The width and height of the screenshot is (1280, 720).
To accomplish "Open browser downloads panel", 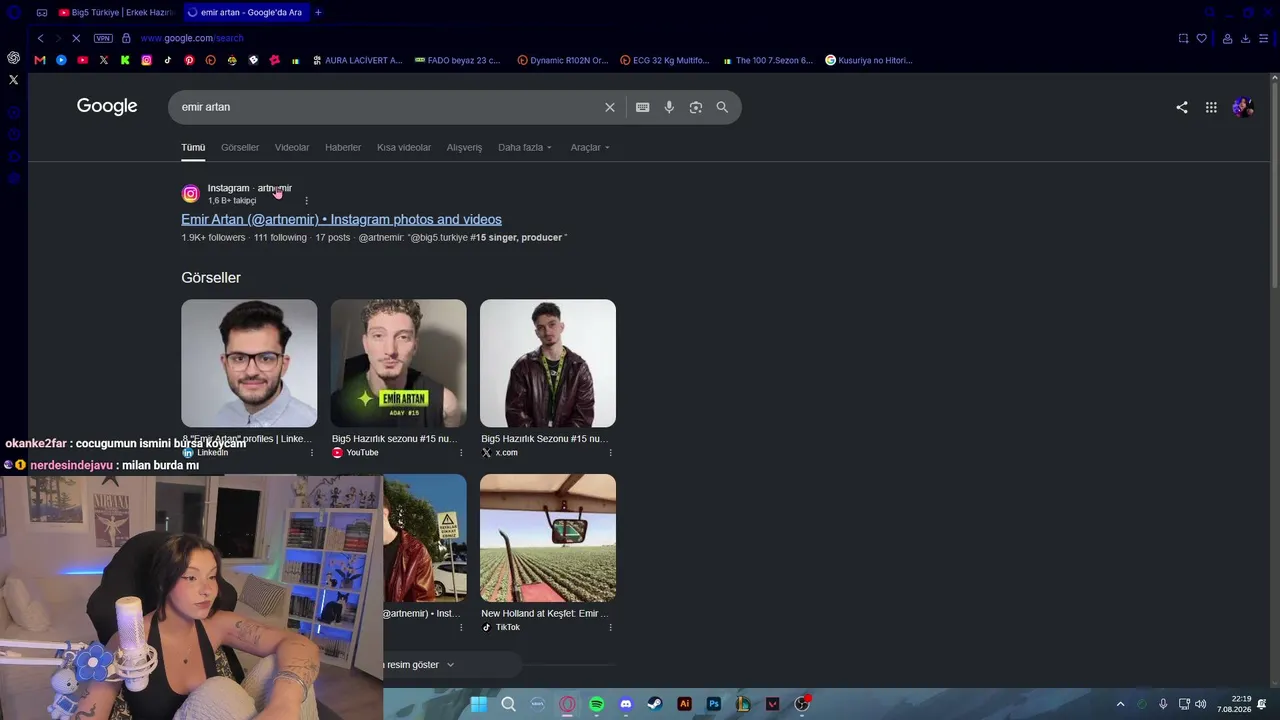I will click(x=1245, y=38).
